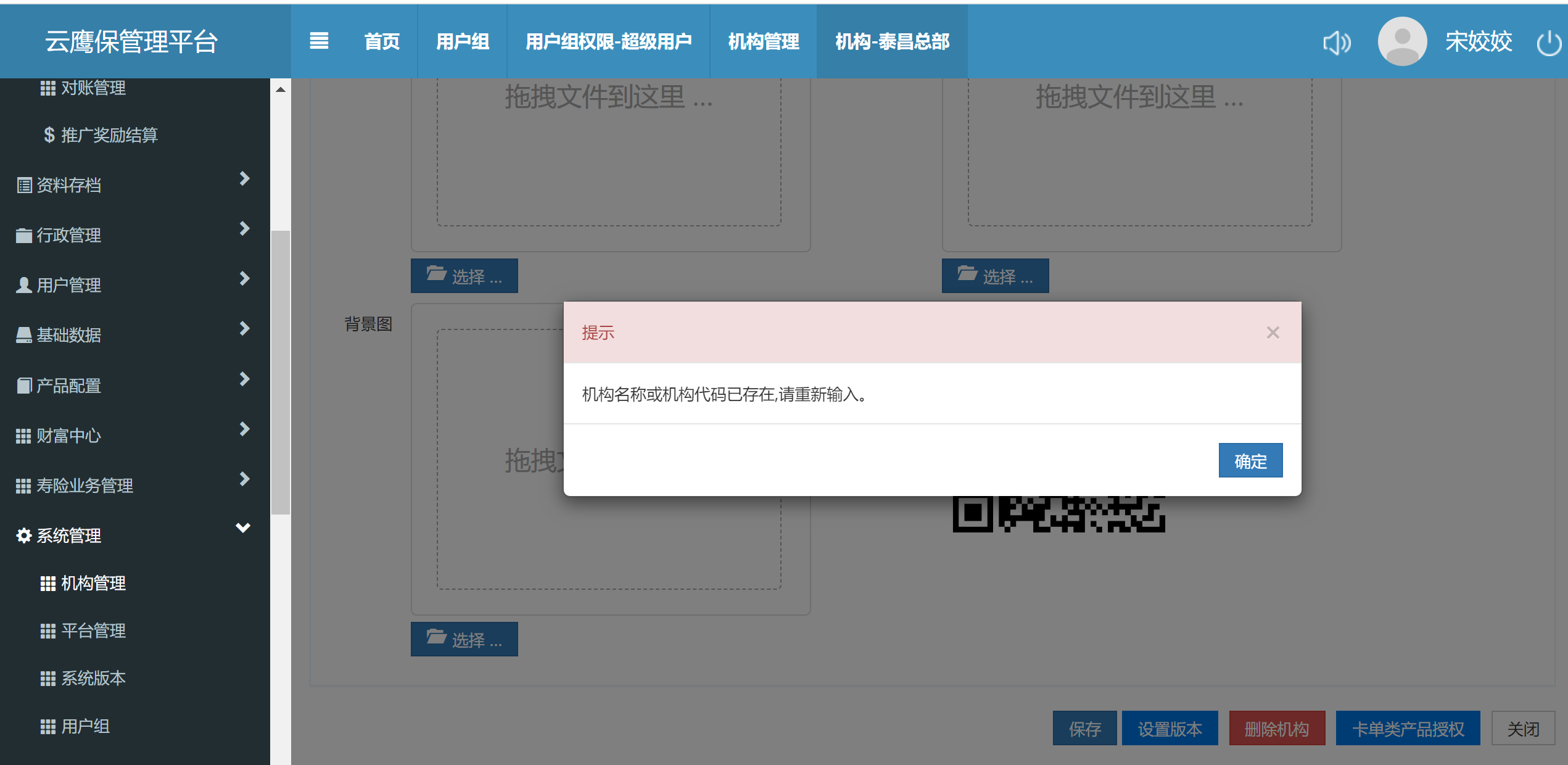Close the 提示 dialog with X
The height and width of the screenshot is (765, 1568).
1273,333
